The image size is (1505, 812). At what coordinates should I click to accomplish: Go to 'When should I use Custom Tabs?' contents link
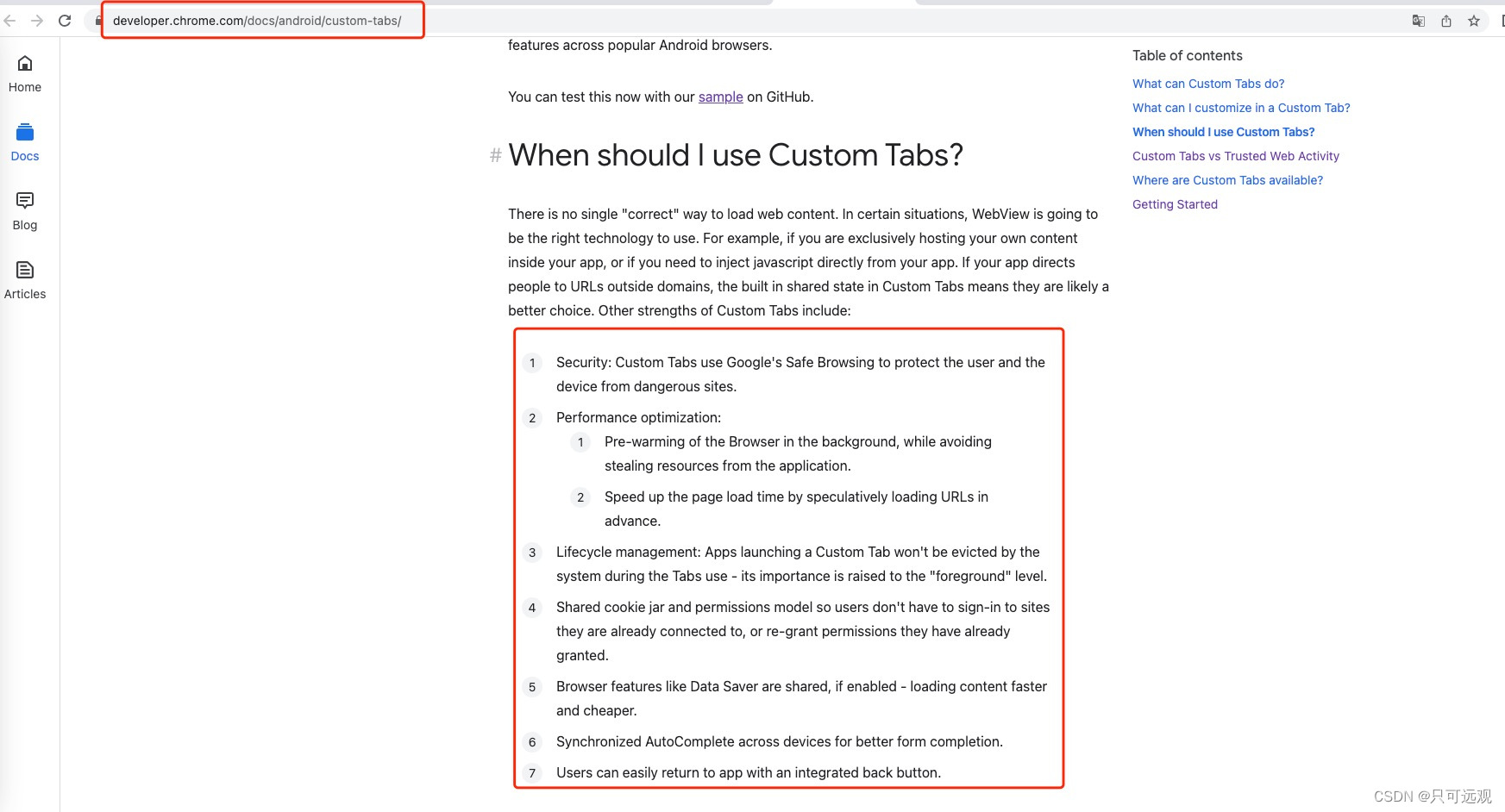point(1223,132)
